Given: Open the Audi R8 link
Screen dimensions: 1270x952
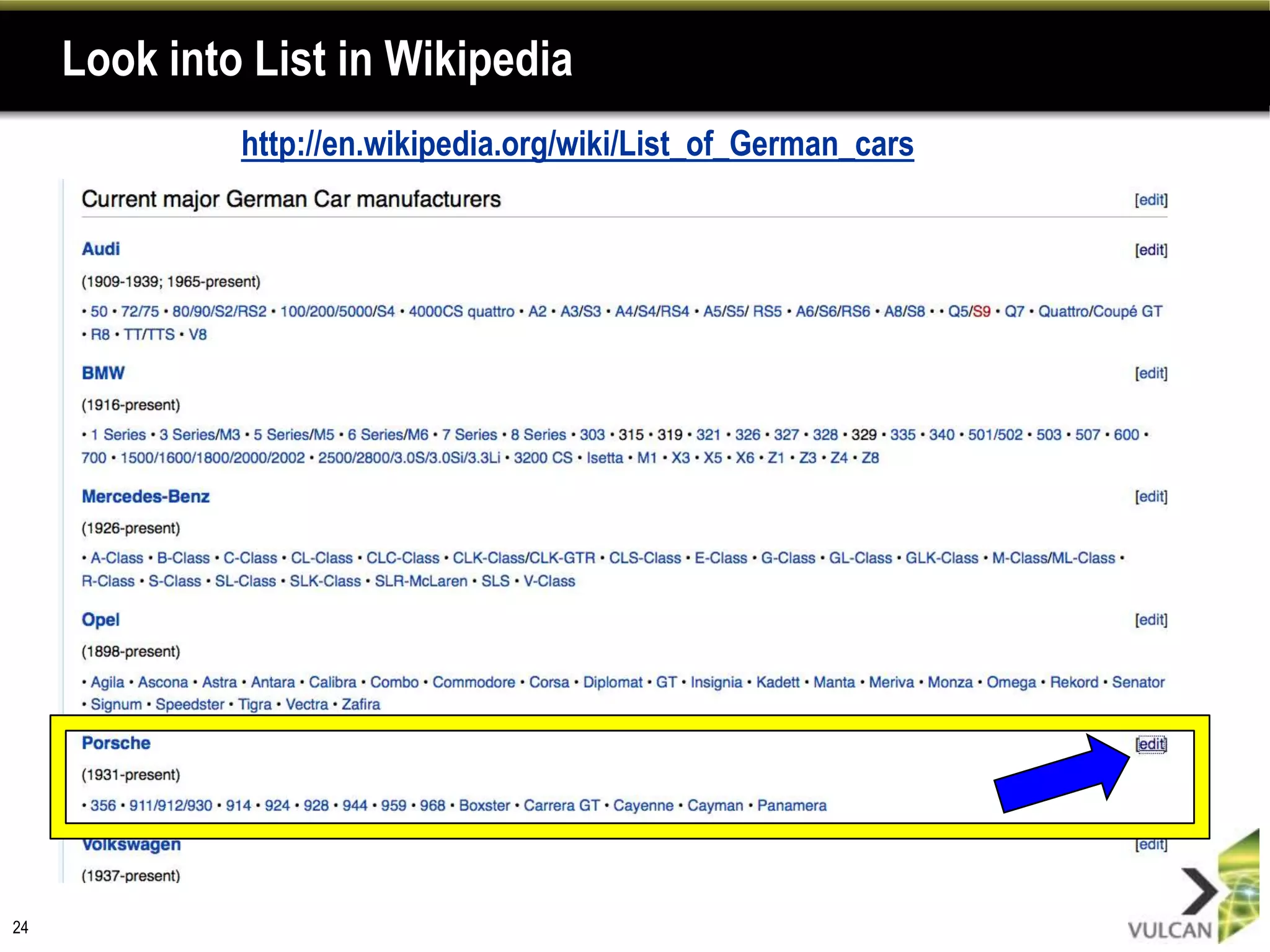Looking at the screenshot, I should pos(100,335).
